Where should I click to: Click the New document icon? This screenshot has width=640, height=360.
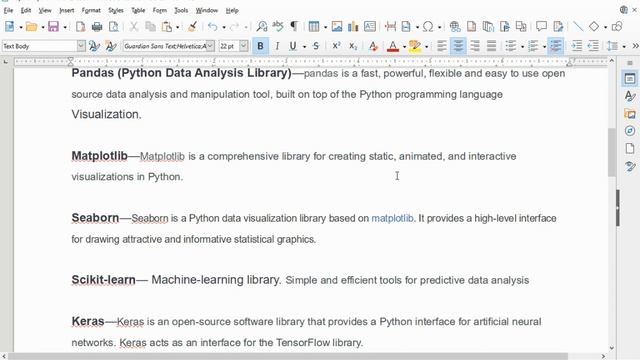tap(9, 27)
